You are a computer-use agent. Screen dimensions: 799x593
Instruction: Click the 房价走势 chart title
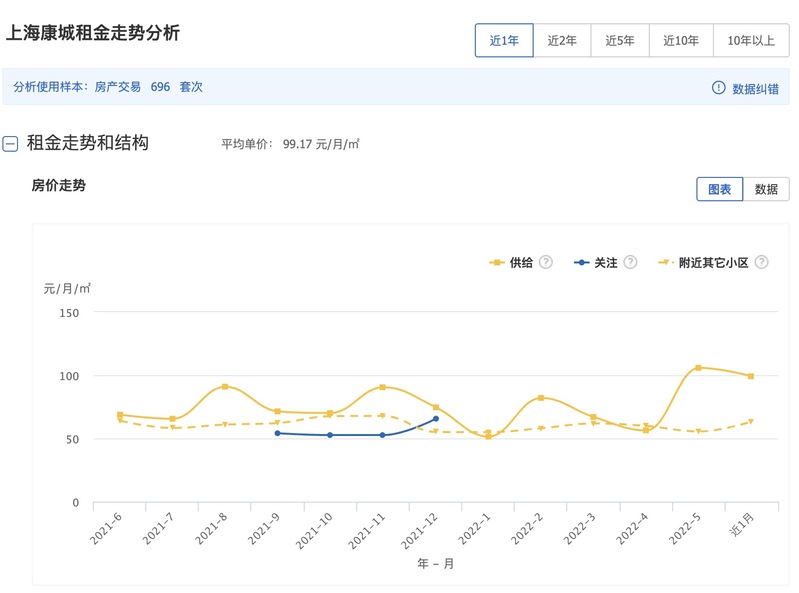(x=59, y=185)
